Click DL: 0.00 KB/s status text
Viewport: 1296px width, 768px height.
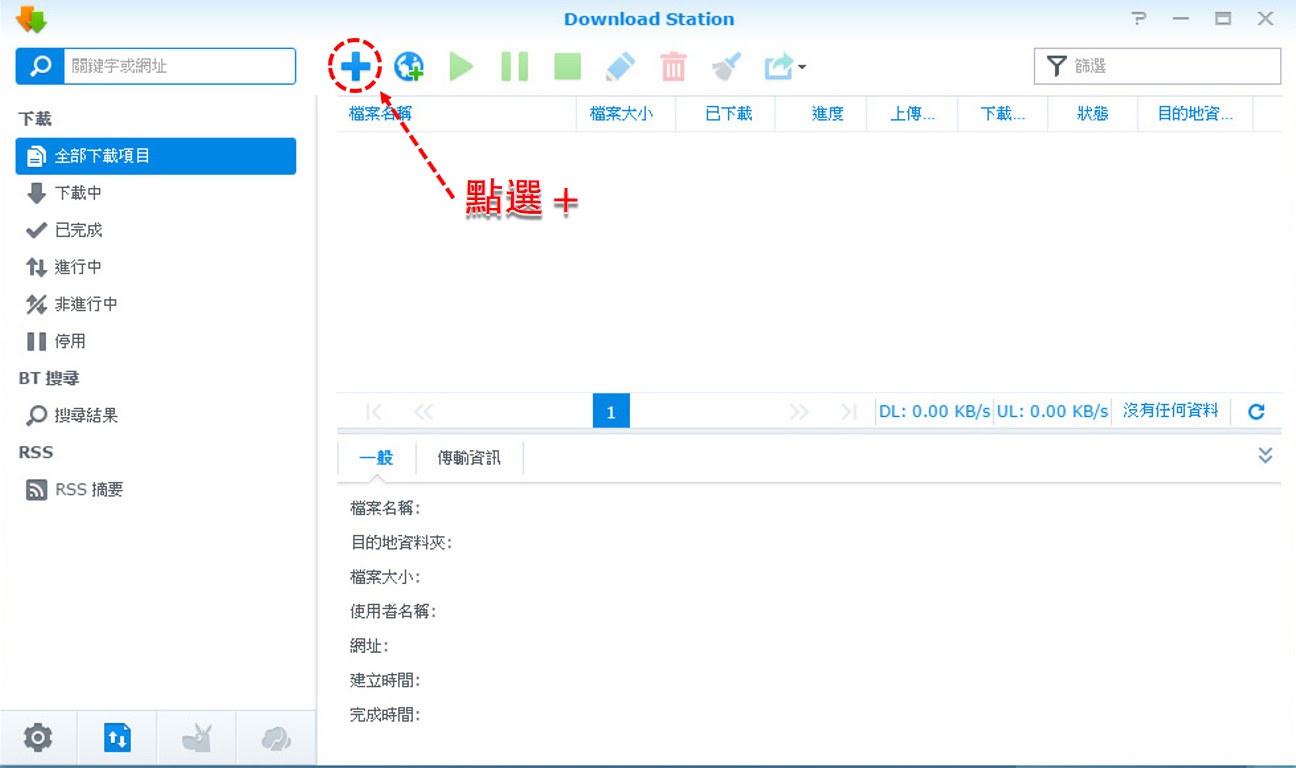click(935, 412)
